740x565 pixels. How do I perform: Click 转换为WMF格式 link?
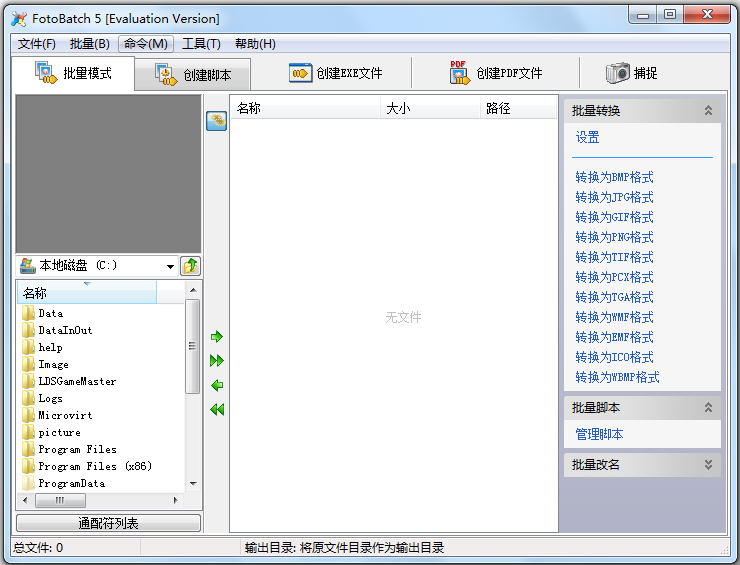tap(614, 317)
